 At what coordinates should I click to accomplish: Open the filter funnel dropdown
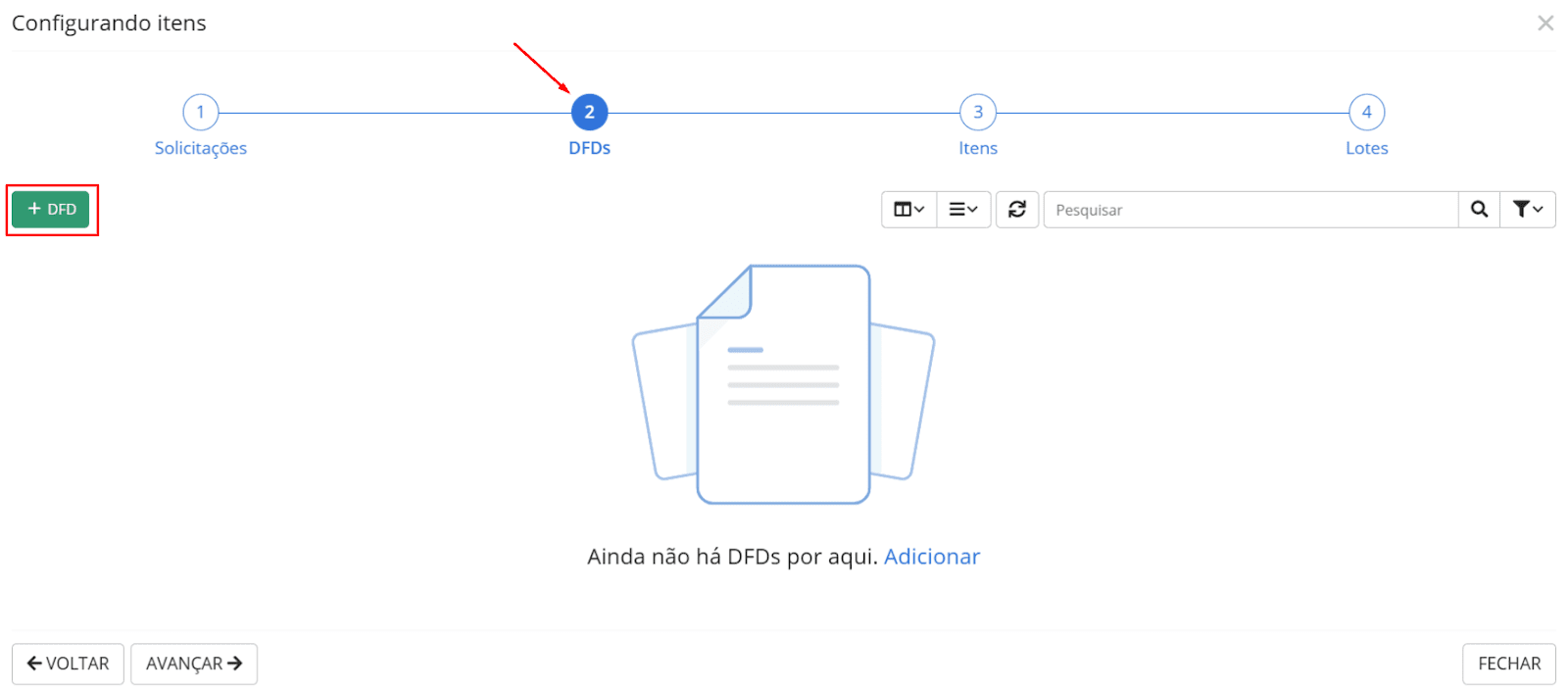coord(1527,210)
